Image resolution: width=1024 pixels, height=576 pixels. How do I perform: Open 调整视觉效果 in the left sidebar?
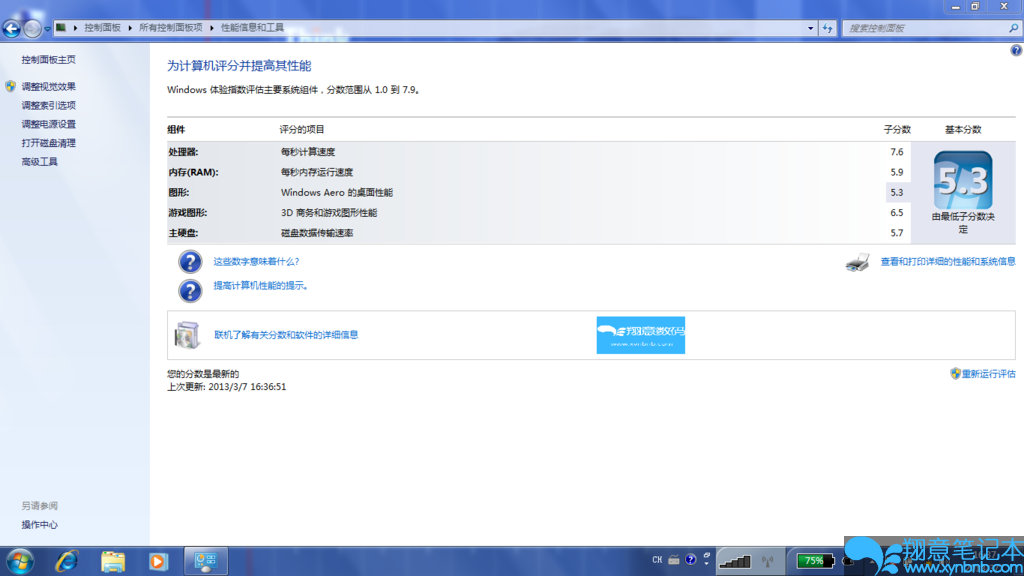point(48,87)
